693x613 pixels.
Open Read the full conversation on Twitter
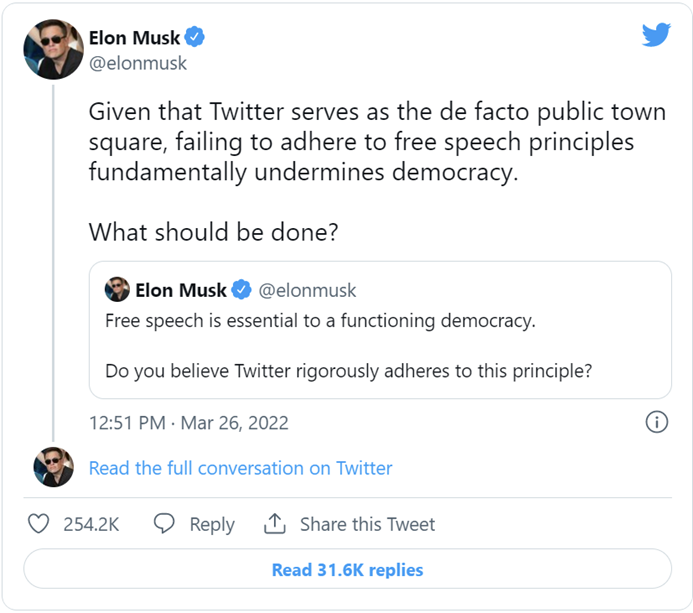point(240,468)
